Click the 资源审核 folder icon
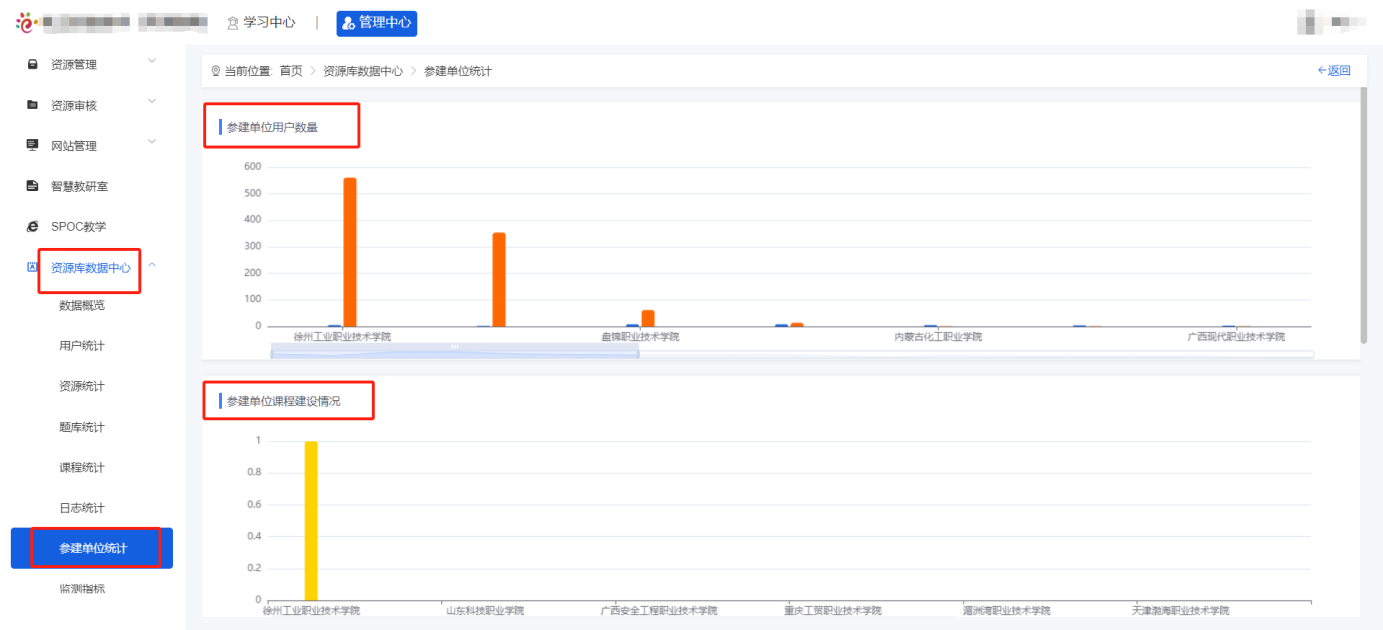1383x630 pixels. click(33, 105)
